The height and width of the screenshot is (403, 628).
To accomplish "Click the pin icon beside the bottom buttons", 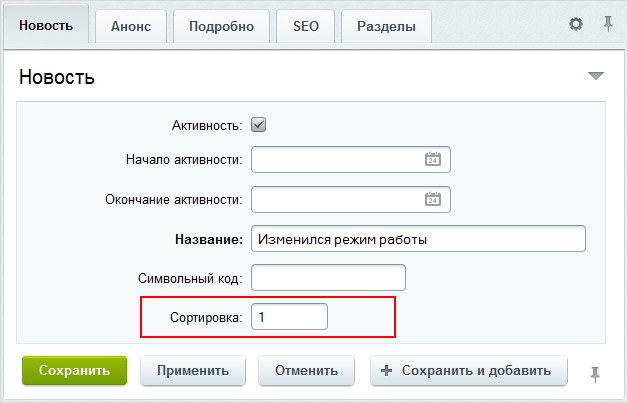I will (595, 373).
